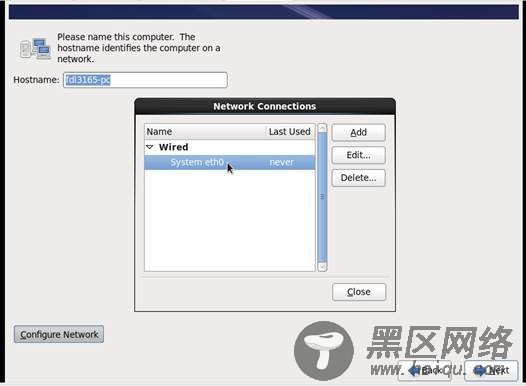526x386 pixels.
Task: Click the mushroom watermark logo
Action: click(x=324, y=351)
